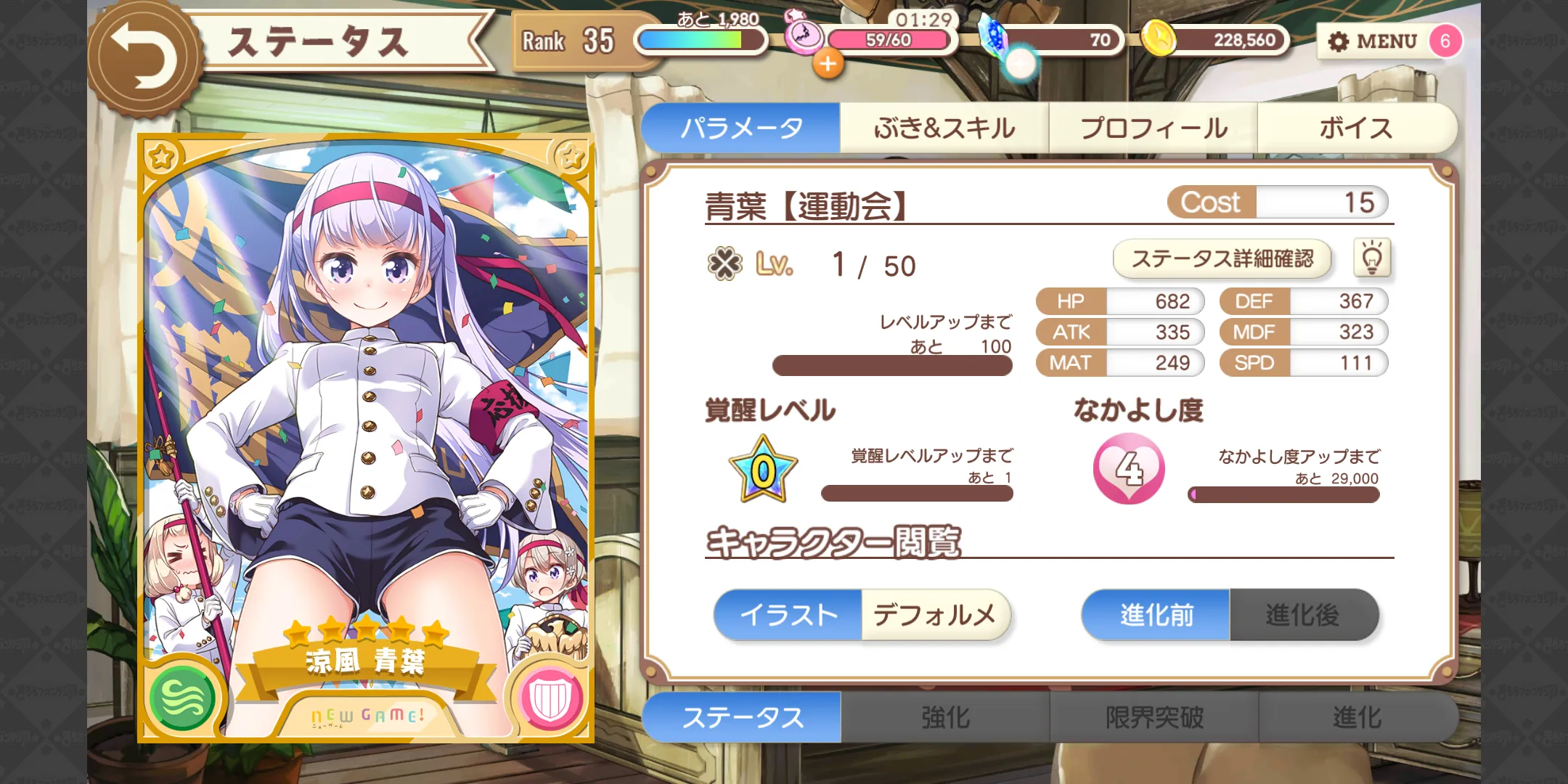Viewport: 1568px width, 784px height.
Task: Tap the pink shield class icon
Action: coord(551,697)
